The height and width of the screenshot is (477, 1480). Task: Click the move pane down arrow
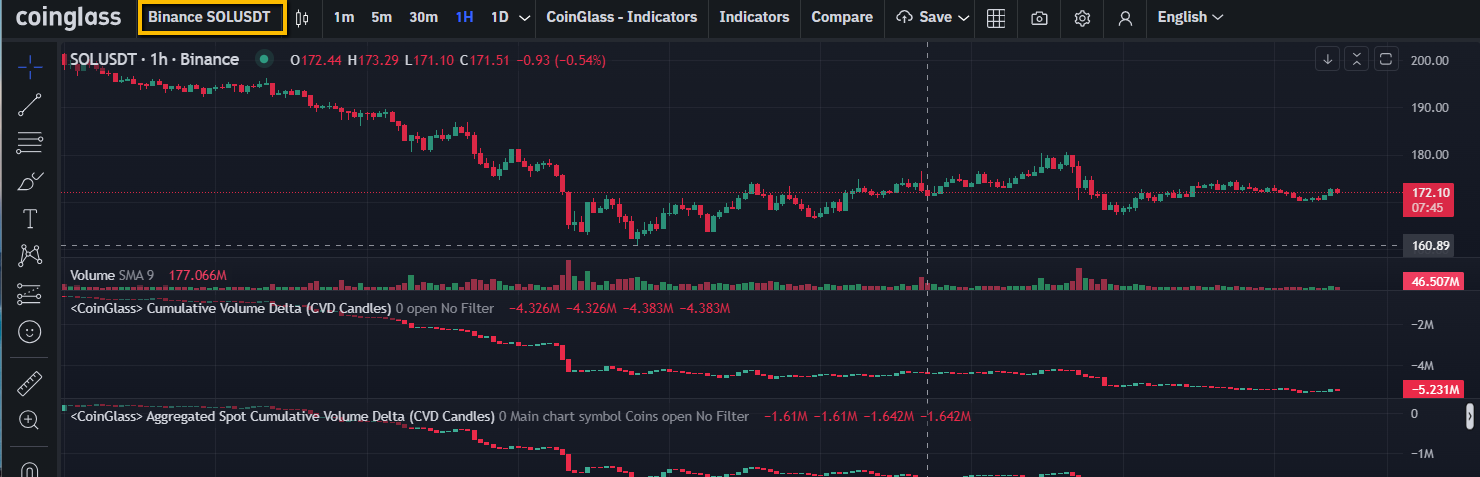coord(1328,59)
